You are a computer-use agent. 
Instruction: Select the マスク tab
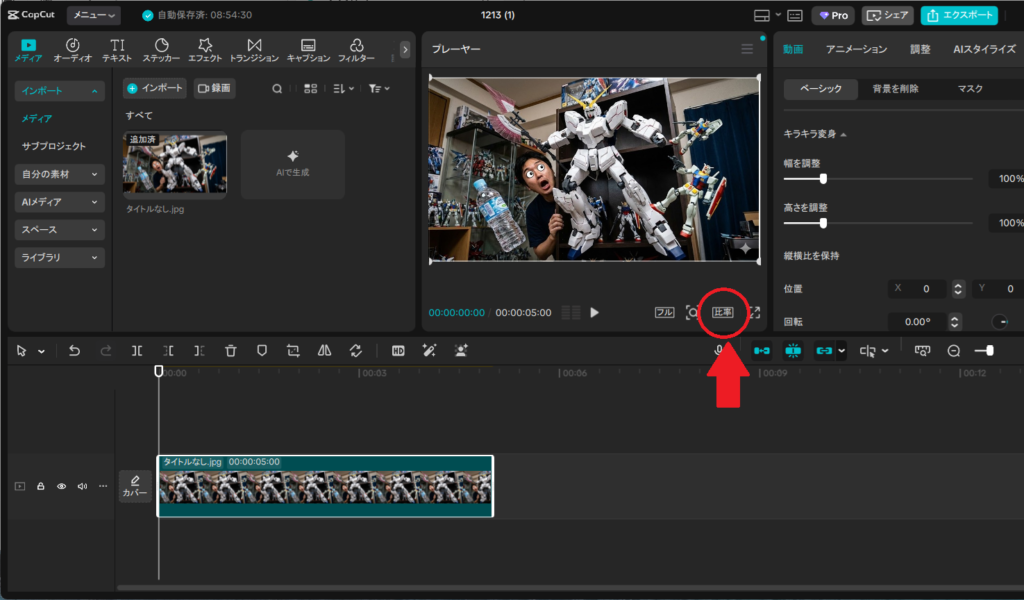(970, 89)
